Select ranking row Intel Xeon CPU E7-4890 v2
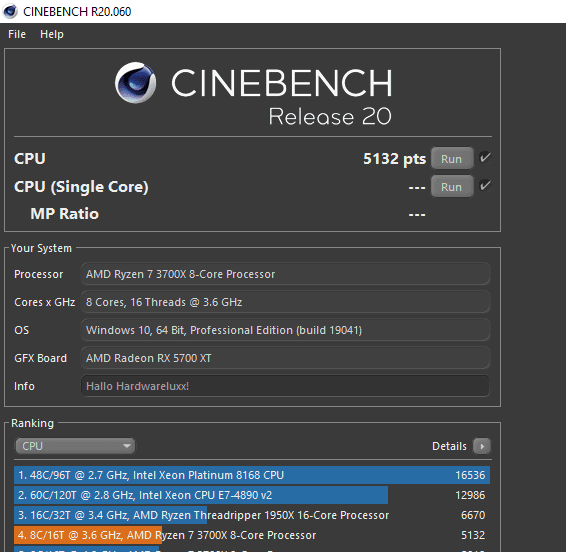This screenshot has width=566, height=552. click(x=252, y=495)
